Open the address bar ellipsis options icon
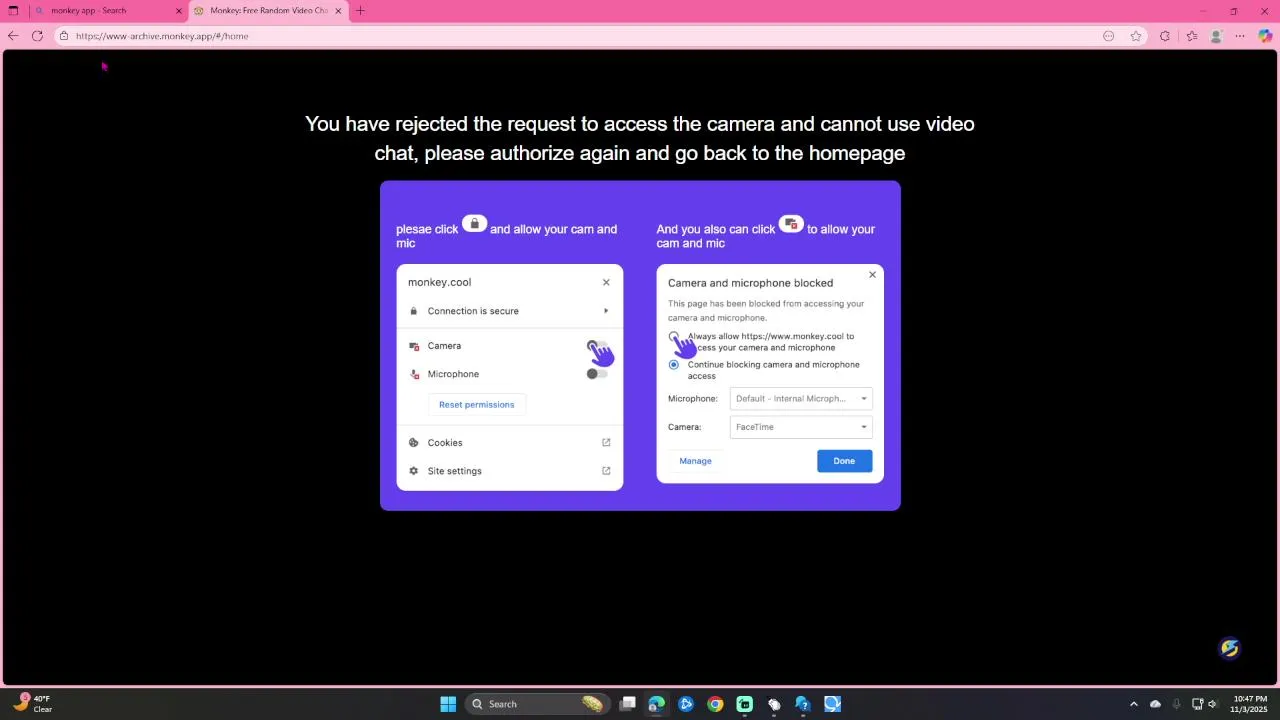Viewport: 1280px width, 720px height. point(1108,36)
